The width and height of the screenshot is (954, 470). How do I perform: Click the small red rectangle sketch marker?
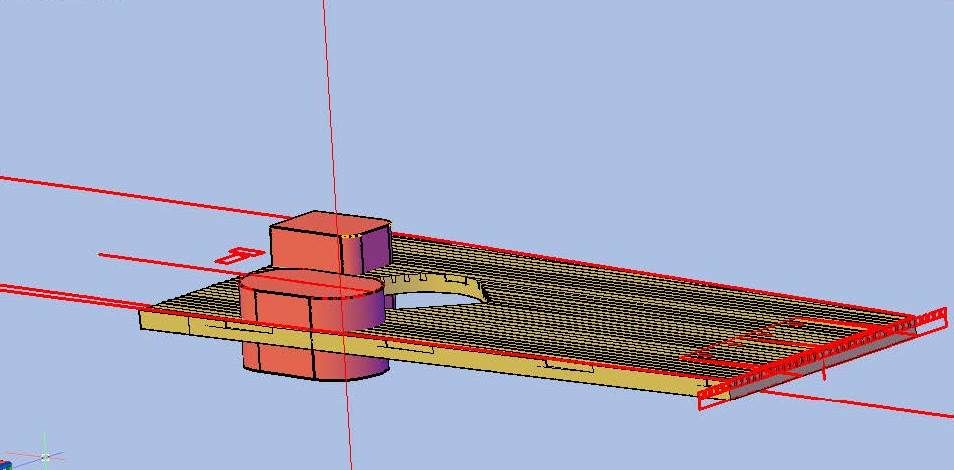click(x=235, y=256)
